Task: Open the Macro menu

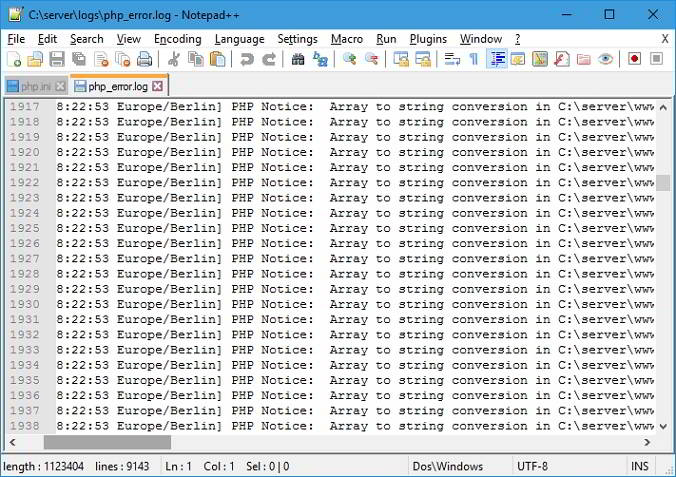Action: pos(347,39)
